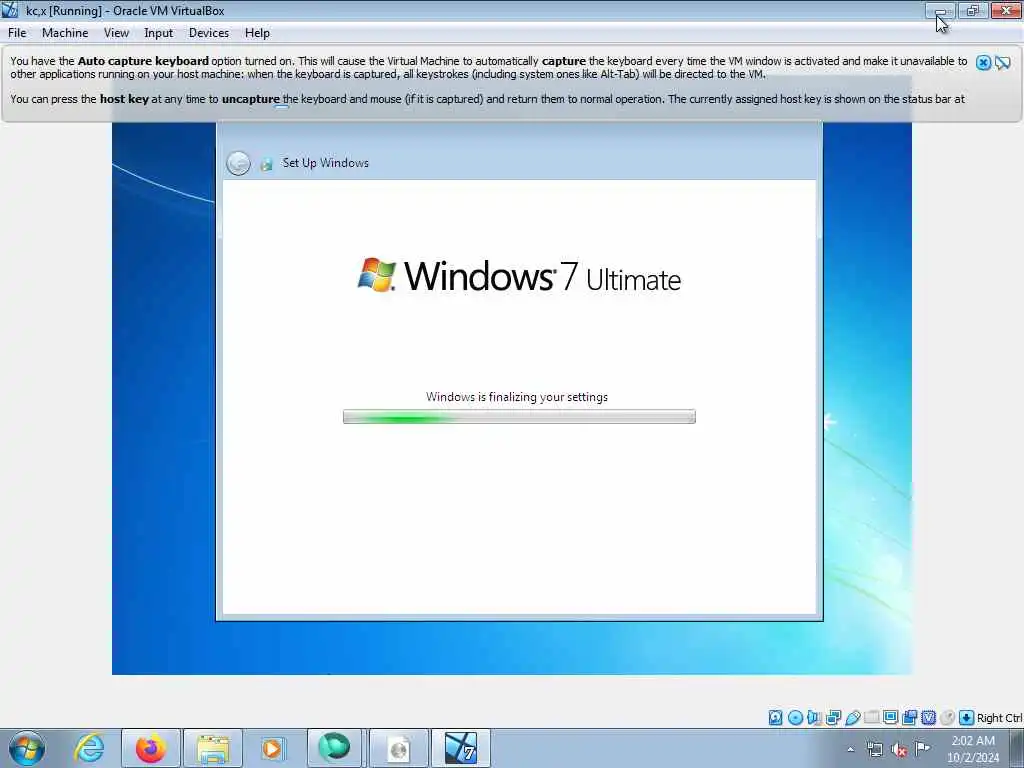This screenshot has width=1024, height=768.
Task: Click the back arrow in Set Up Windows
Action: [238, 163]
